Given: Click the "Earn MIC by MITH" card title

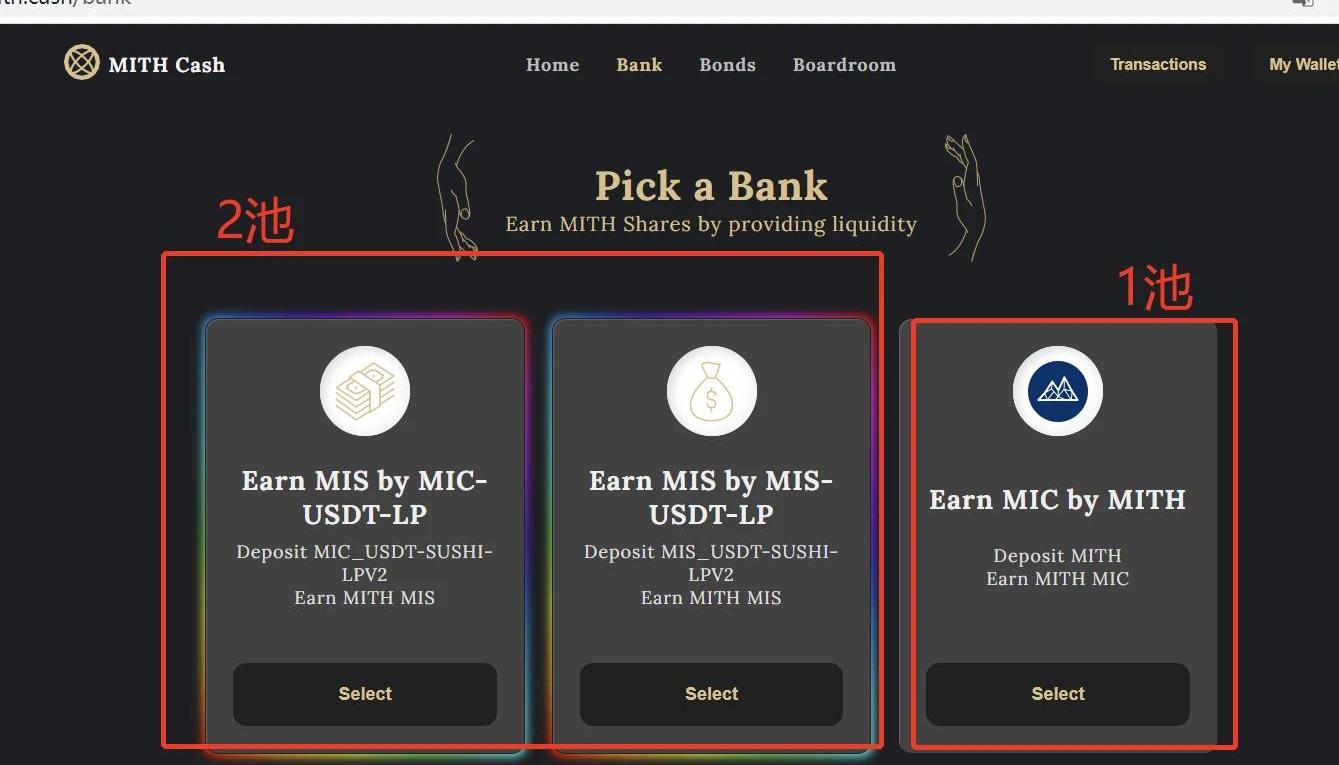Looking at the screenshot, I should [x=1057, y=500].
